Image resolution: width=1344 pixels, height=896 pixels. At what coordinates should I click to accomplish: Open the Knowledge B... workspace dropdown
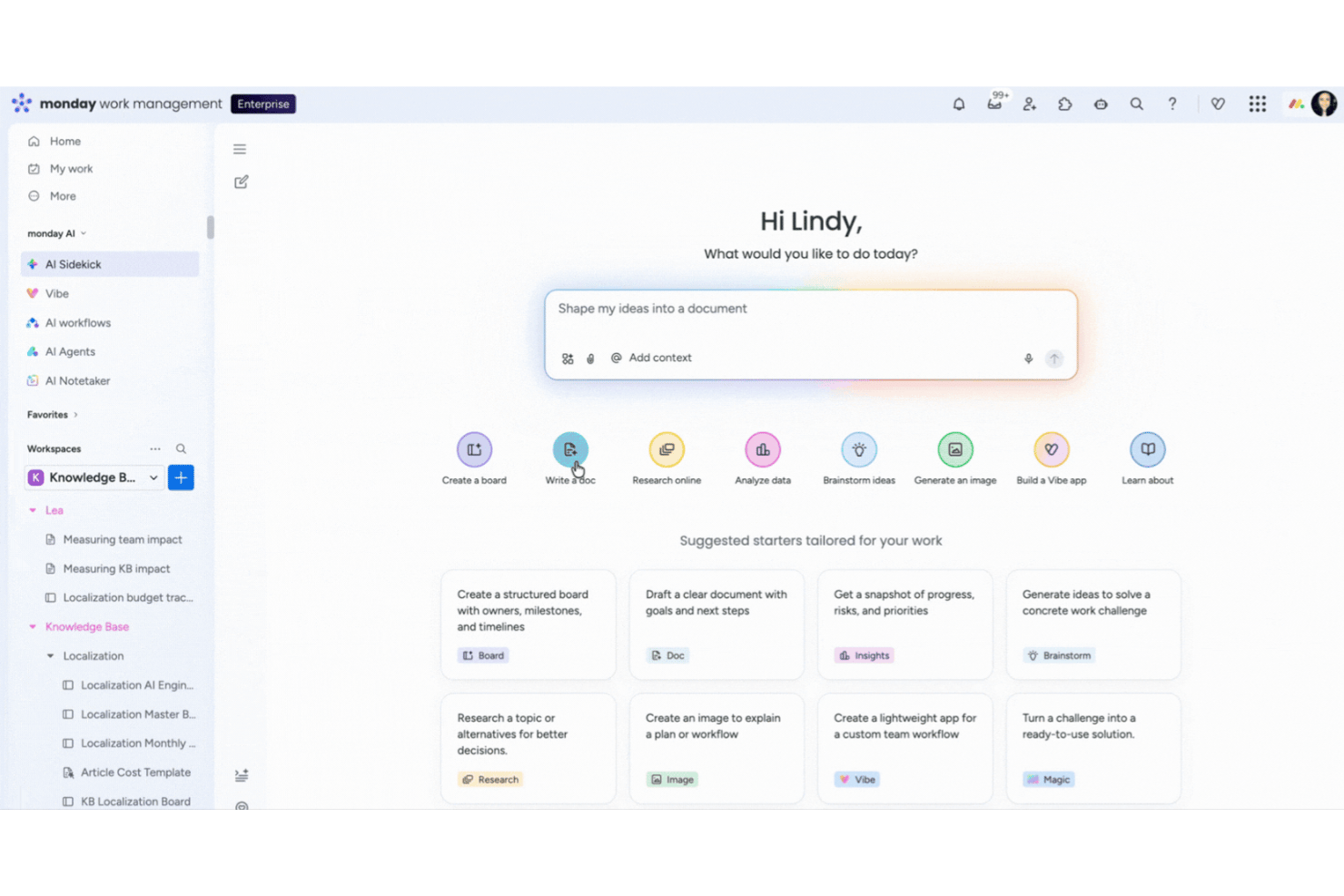tap(94, 478)
